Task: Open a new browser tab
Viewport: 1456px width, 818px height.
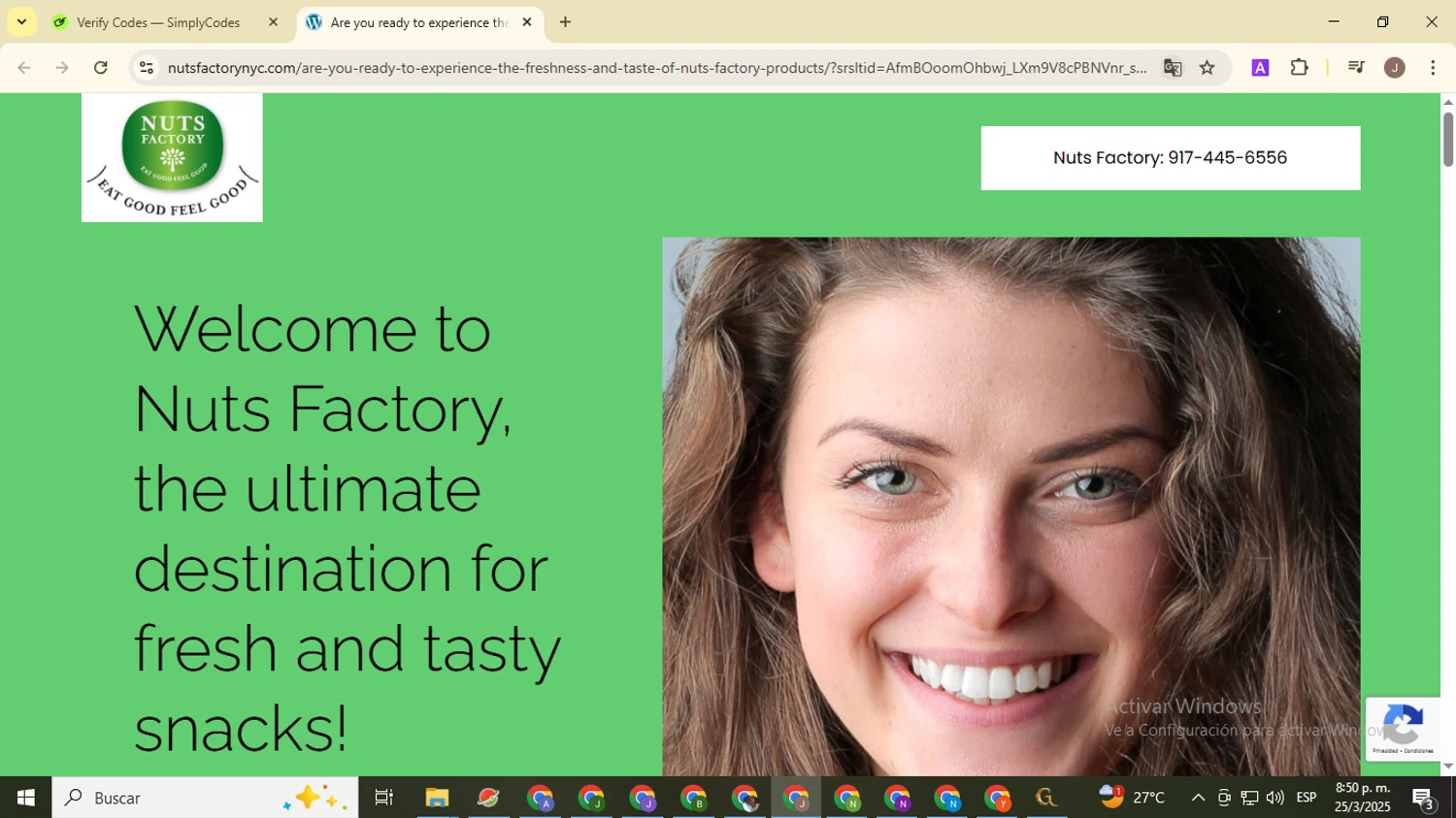Action: [565, 22]
